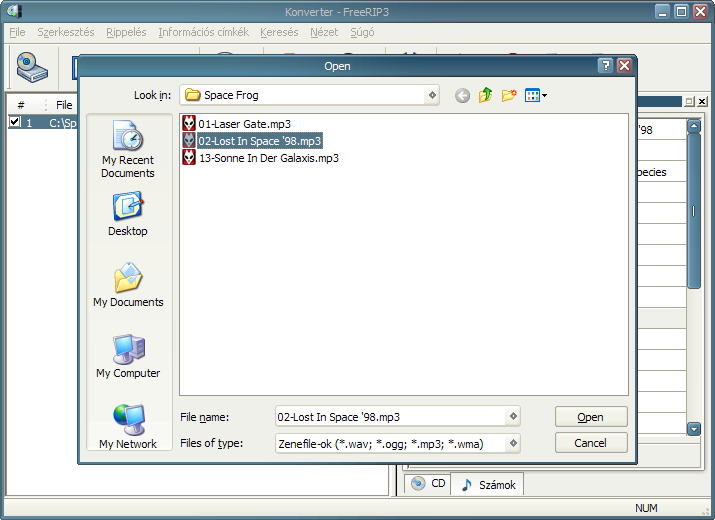Open the Keresés menu
715x520 pixels.
[279, 32]
